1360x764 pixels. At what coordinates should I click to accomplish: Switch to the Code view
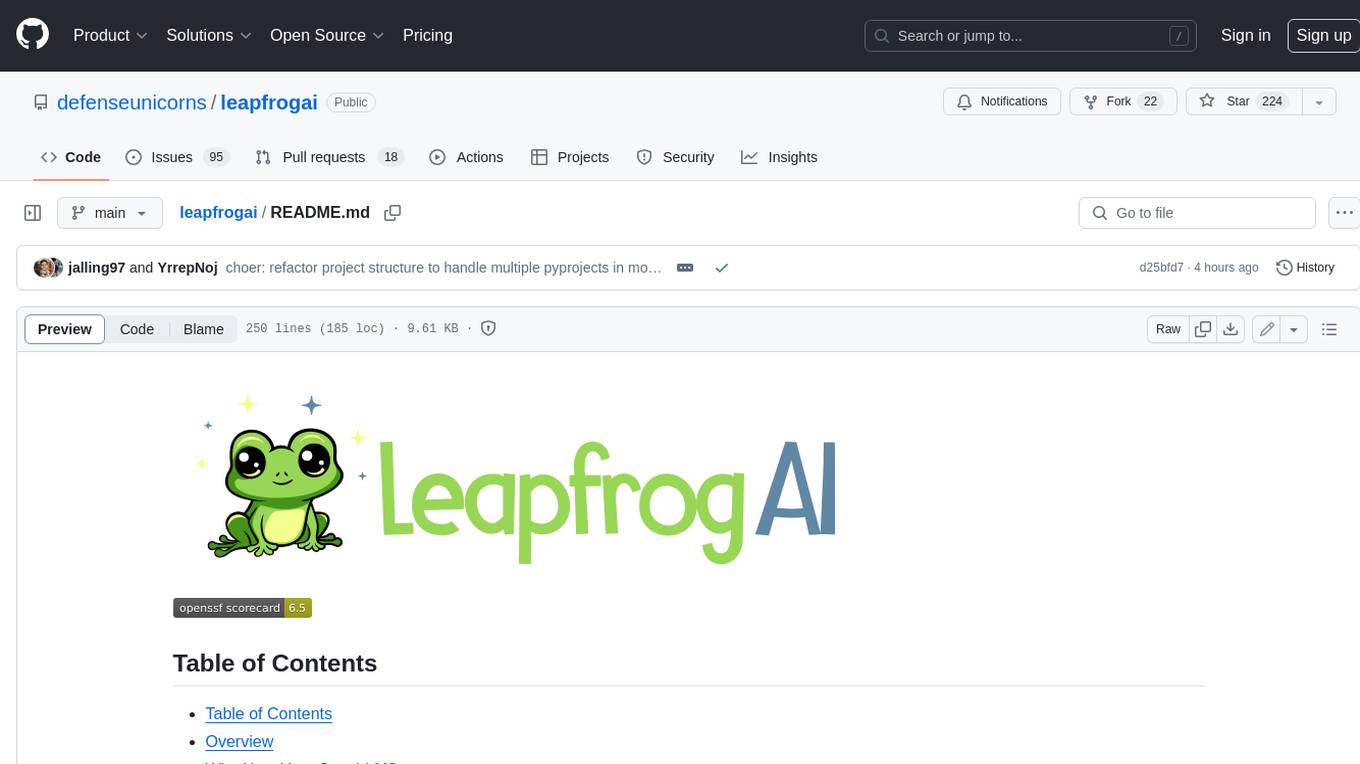tap(137, 329)
